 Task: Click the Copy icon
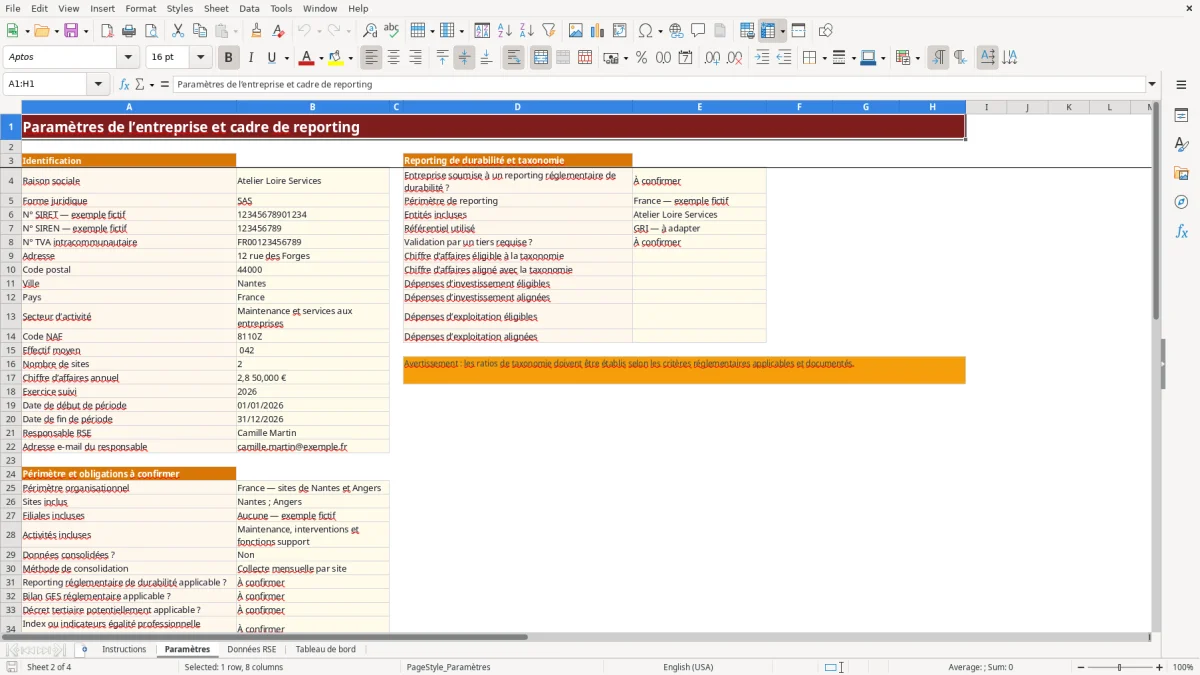coord(199,31)
